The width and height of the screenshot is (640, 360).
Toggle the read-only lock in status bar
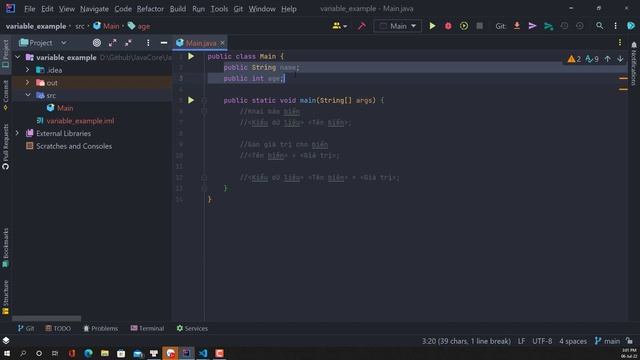(x=629, y=341)
